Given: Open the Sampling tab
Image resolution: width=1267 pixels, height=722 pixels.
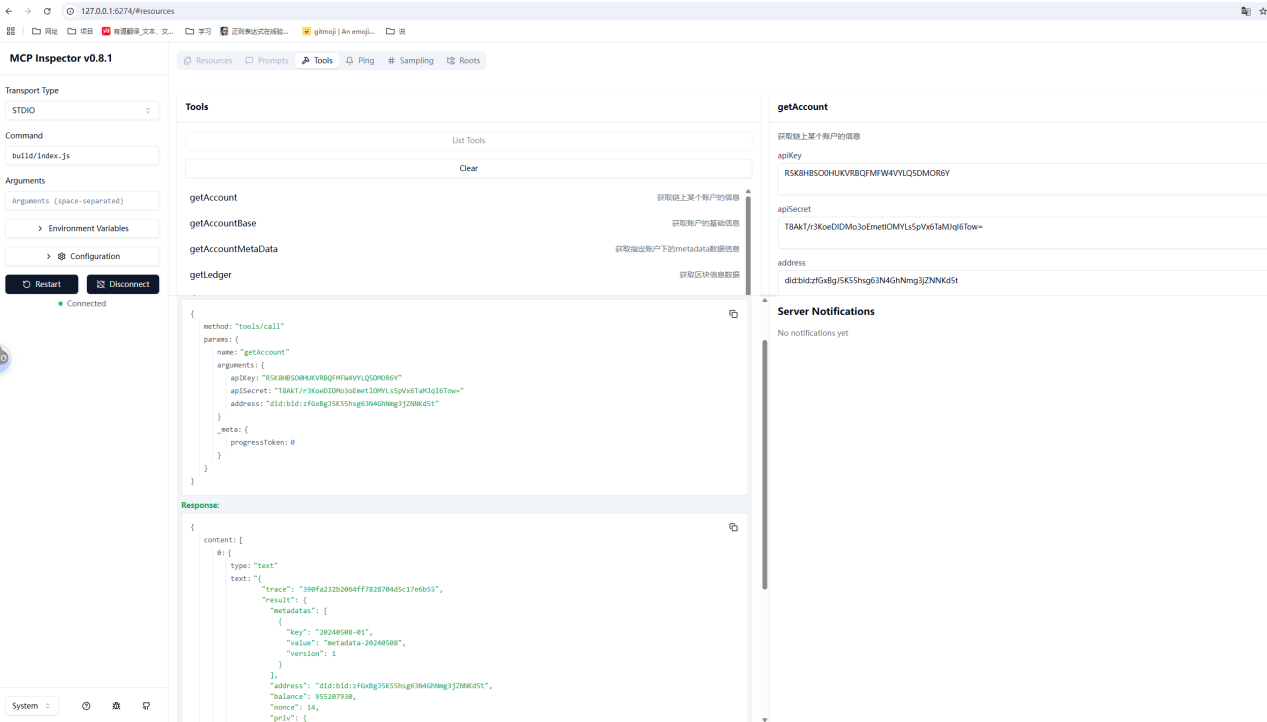Looking at the screenshot, I should [411, 61].
